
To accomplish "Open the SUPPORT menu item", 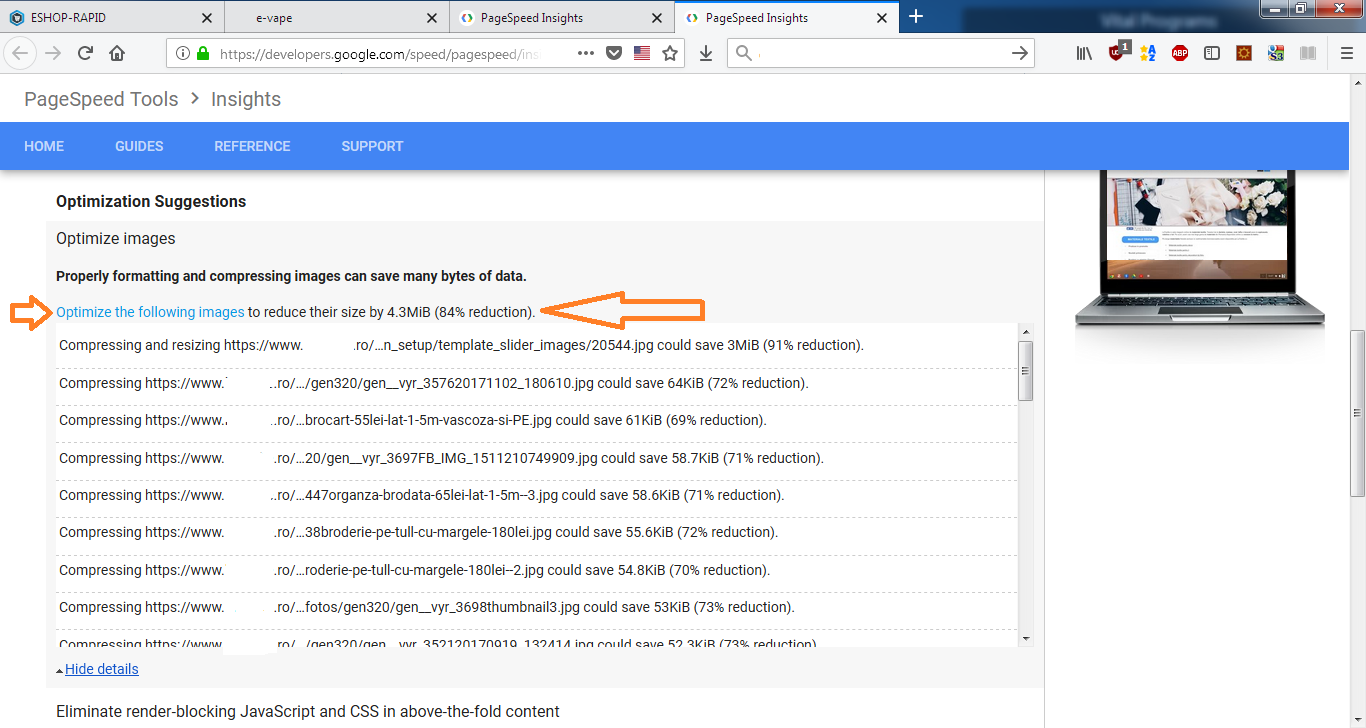I will [372, 146].
